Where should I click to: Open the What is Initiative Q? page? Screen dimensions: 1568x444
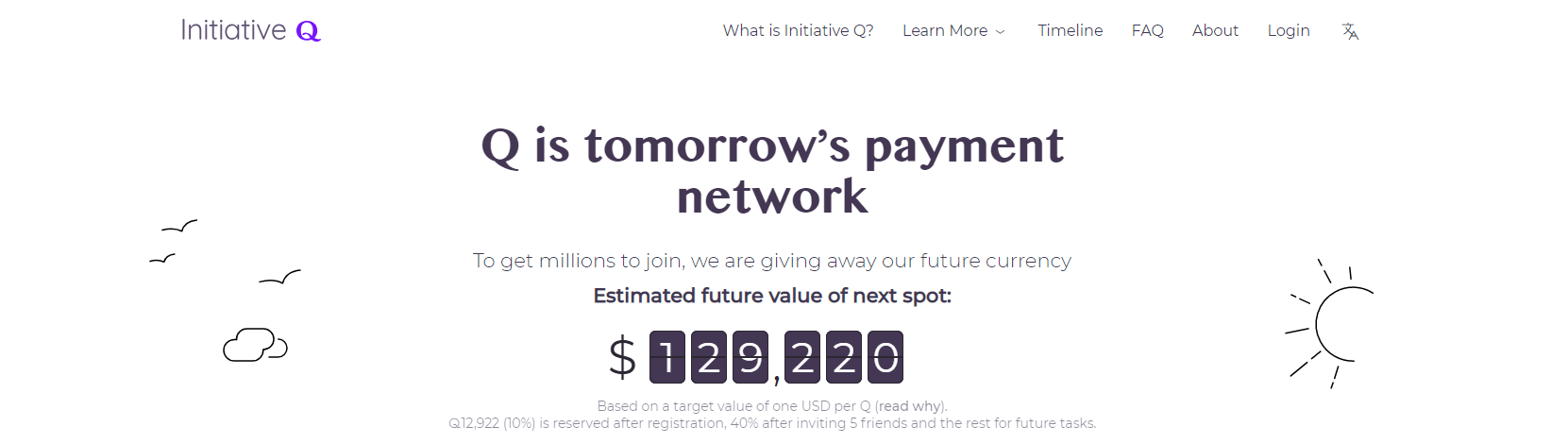(x=798, y=30)
